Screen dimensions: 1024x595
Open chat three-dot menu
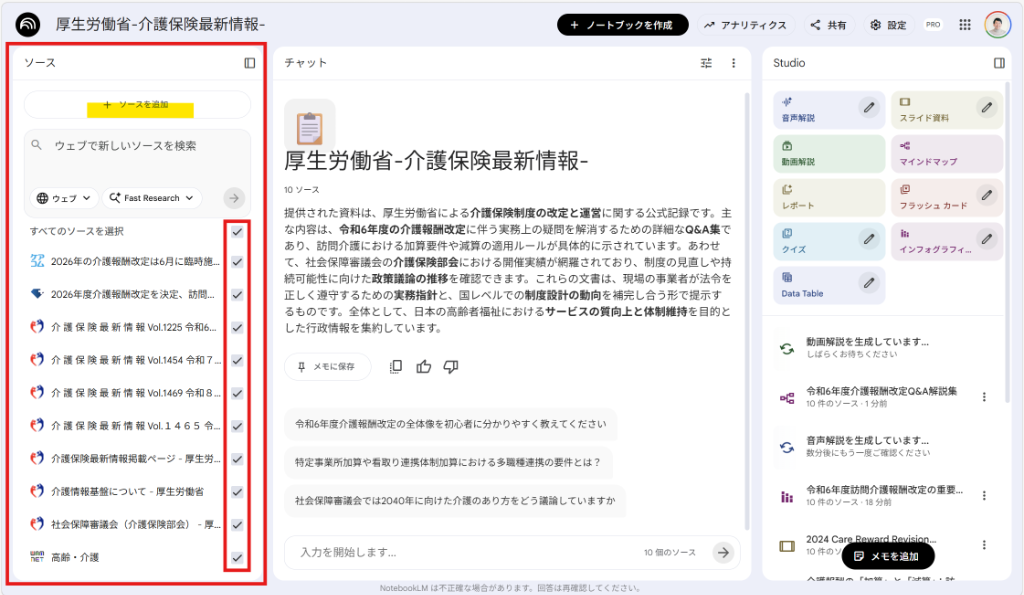[733, 63]
